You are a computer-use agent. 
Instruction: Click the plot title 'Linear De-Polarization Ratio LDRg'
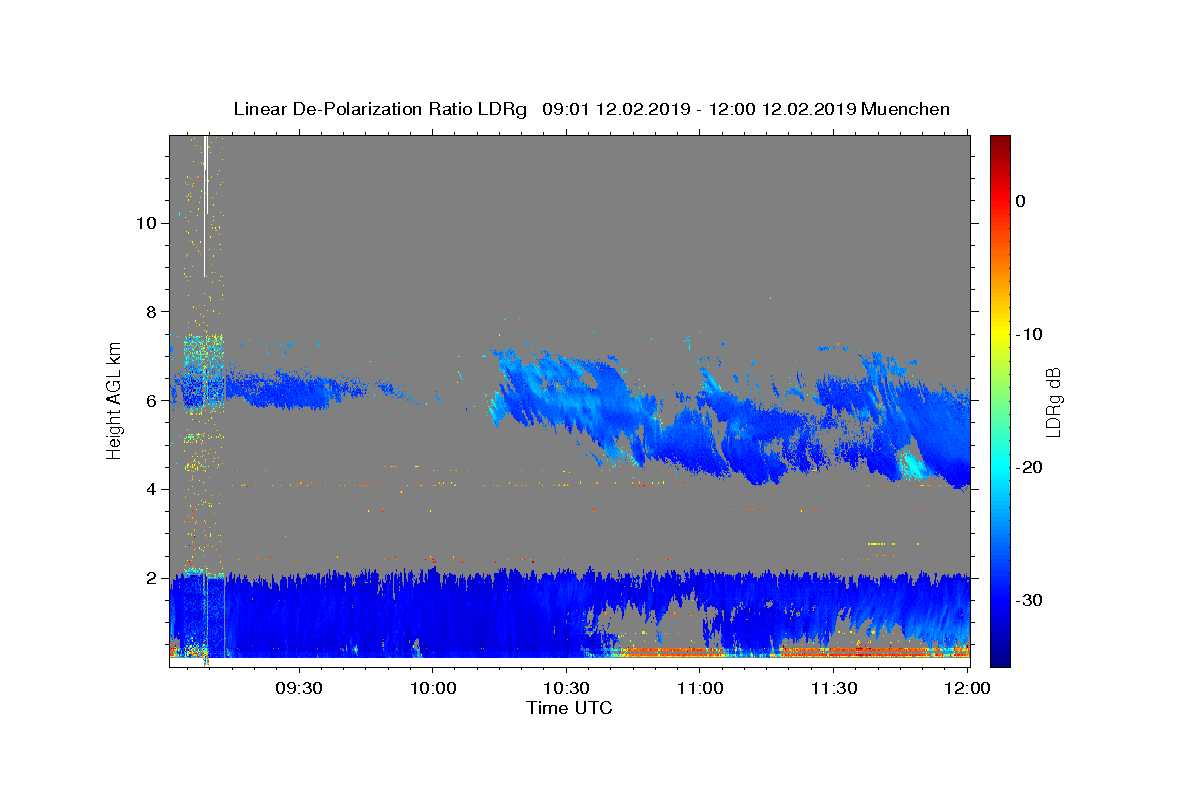tap(379, 109)
